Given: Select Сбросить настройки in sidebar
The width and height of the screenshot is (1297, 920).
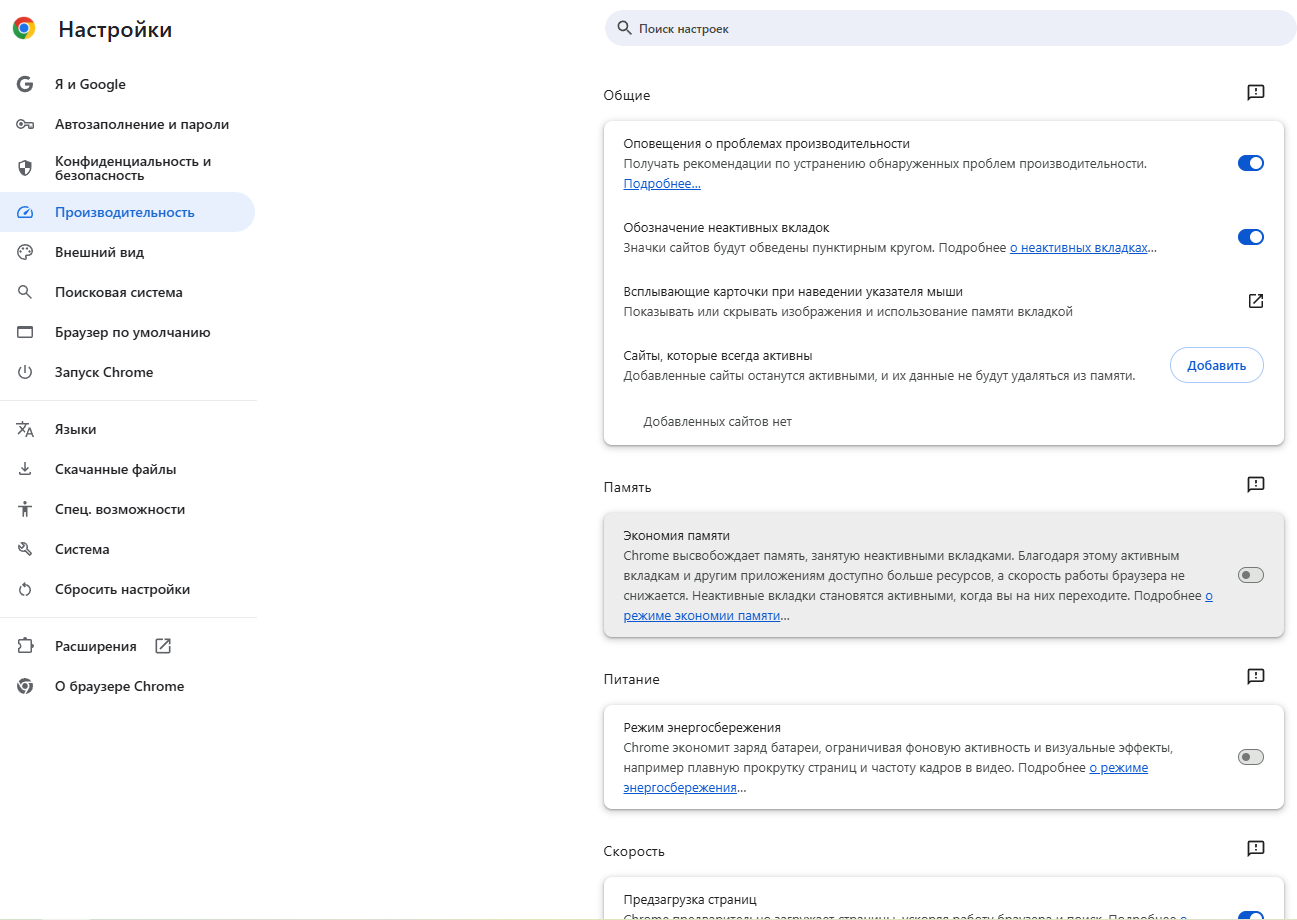Looking at the screenshot, I should tap(128, 589).
